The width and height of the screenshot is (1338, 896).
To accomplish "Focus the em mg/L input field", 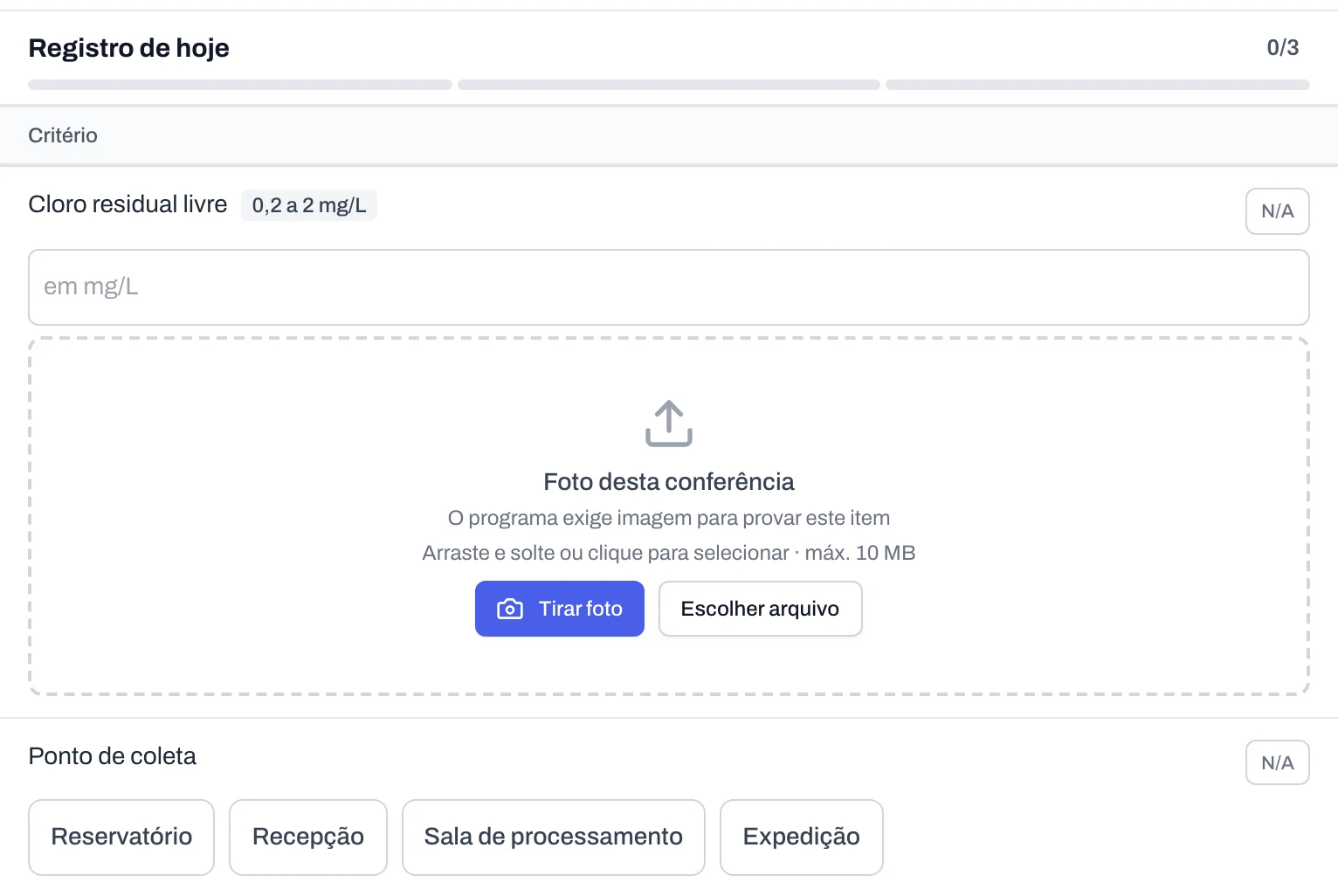I will [669, 287].
